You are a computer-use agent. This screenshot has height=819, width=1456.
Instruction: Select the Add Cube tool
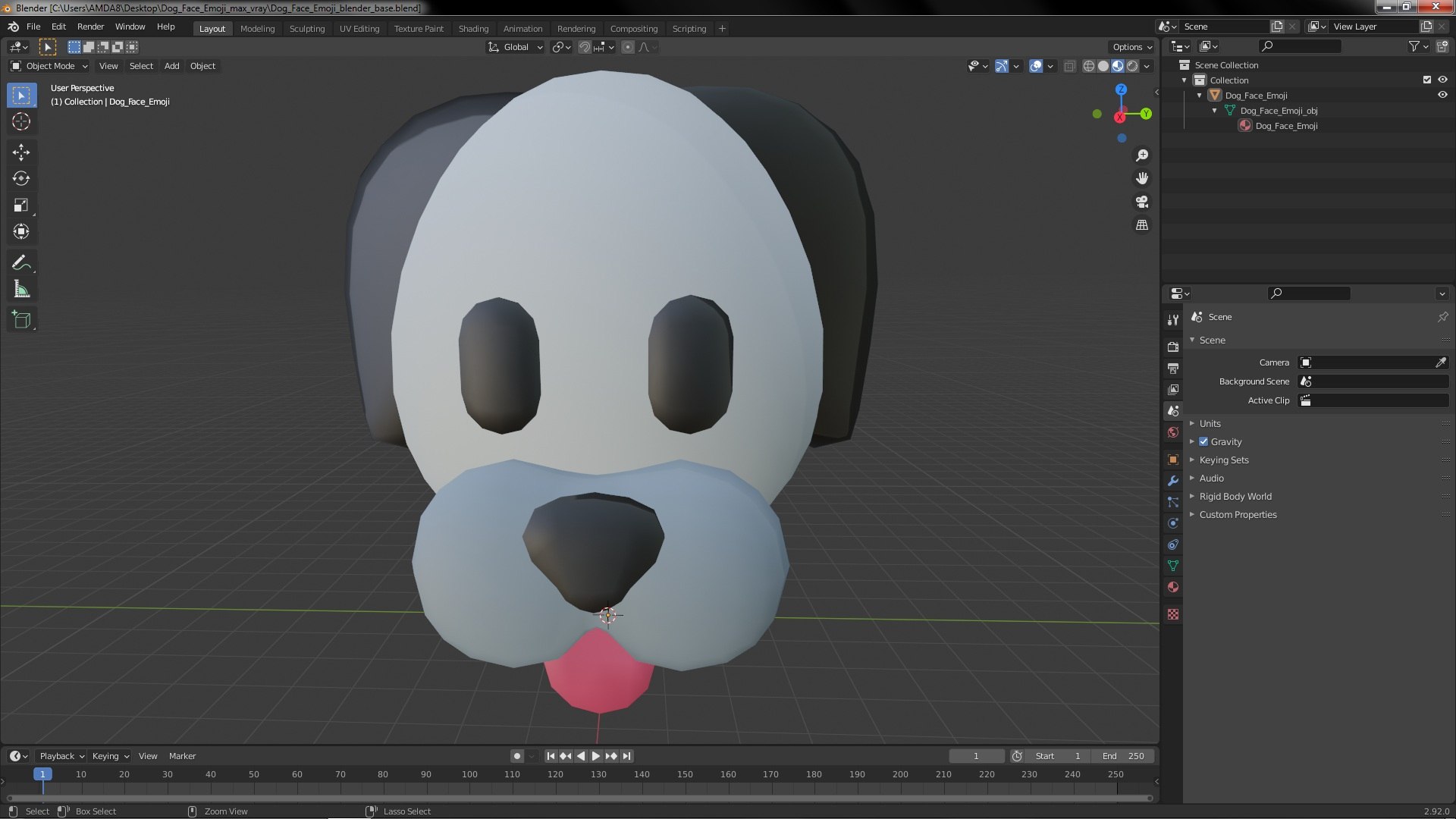(x=21, y=320)
